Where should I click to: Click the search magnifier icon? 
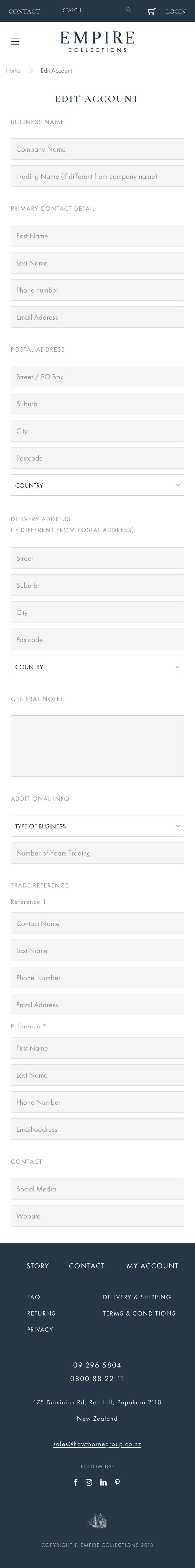click(x=129, y=10)
